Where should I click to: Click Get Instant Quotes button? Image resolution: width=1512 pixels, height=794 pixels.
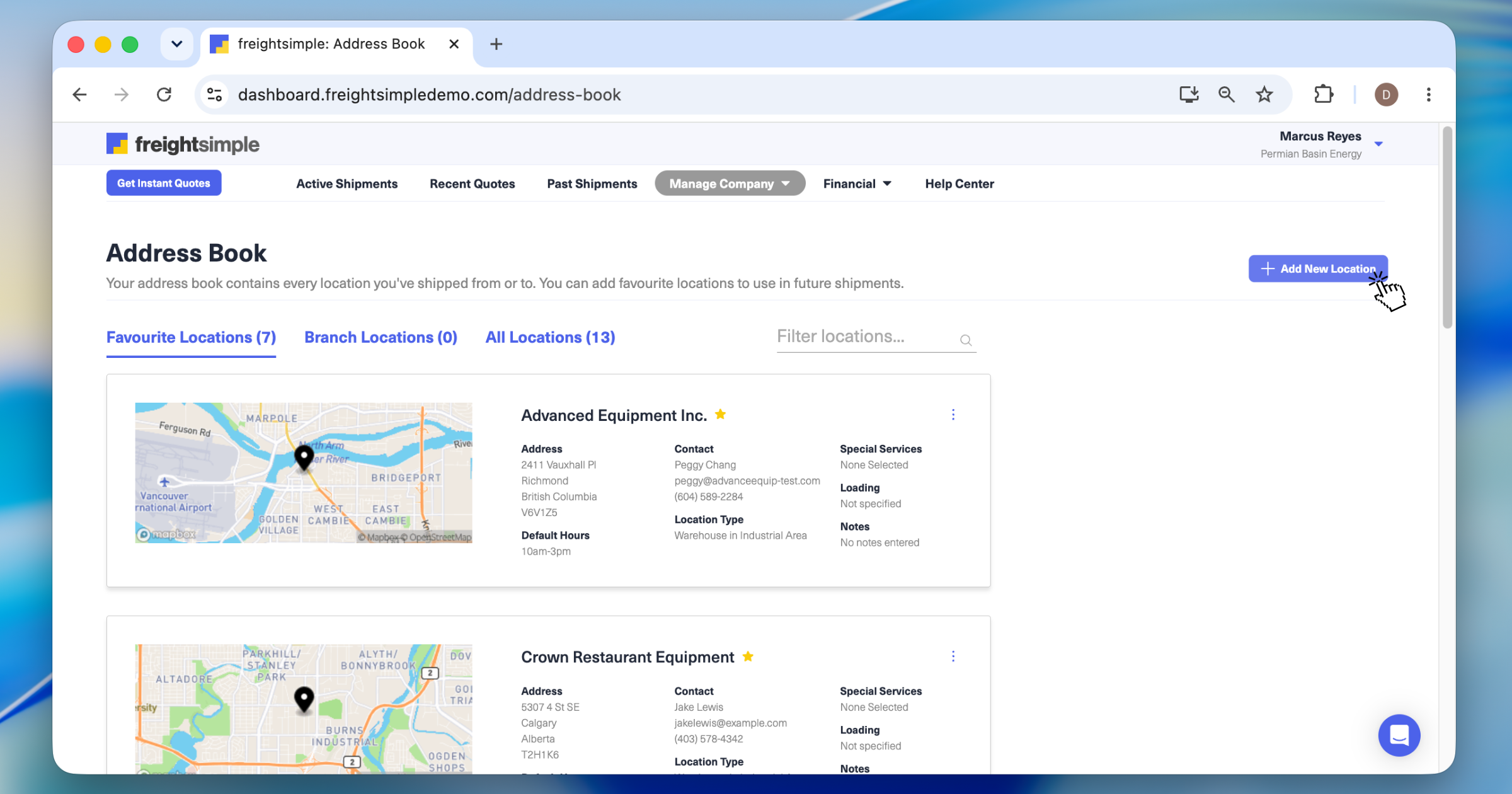(x=164, y=183)
